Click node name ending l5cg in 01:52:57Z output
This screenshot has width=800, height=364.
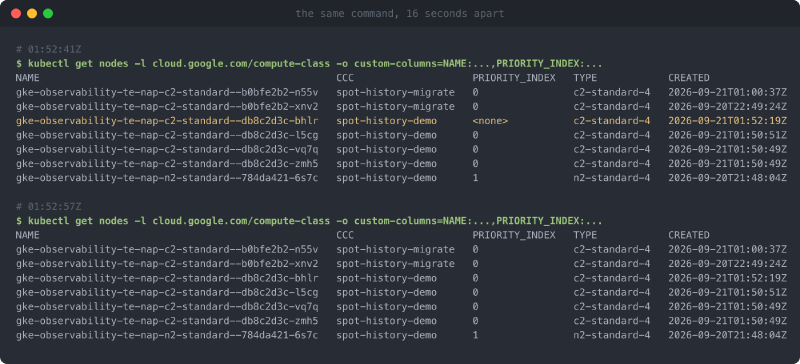click(167, 293)
